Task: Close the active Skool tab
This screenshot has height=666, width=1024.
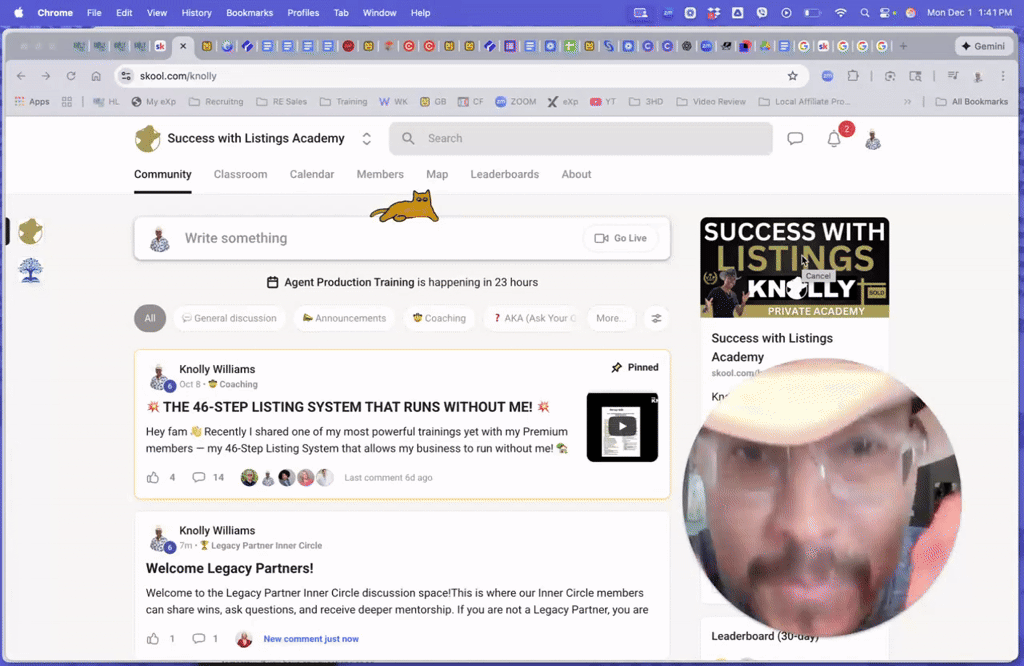Action: [x=183, y=46]
